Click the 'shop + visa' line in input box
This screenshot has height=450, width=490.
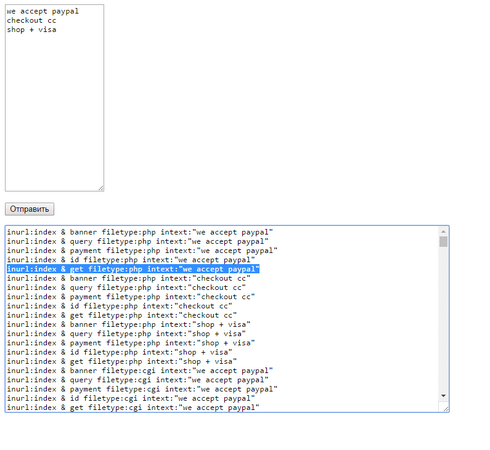pos(31,30)
